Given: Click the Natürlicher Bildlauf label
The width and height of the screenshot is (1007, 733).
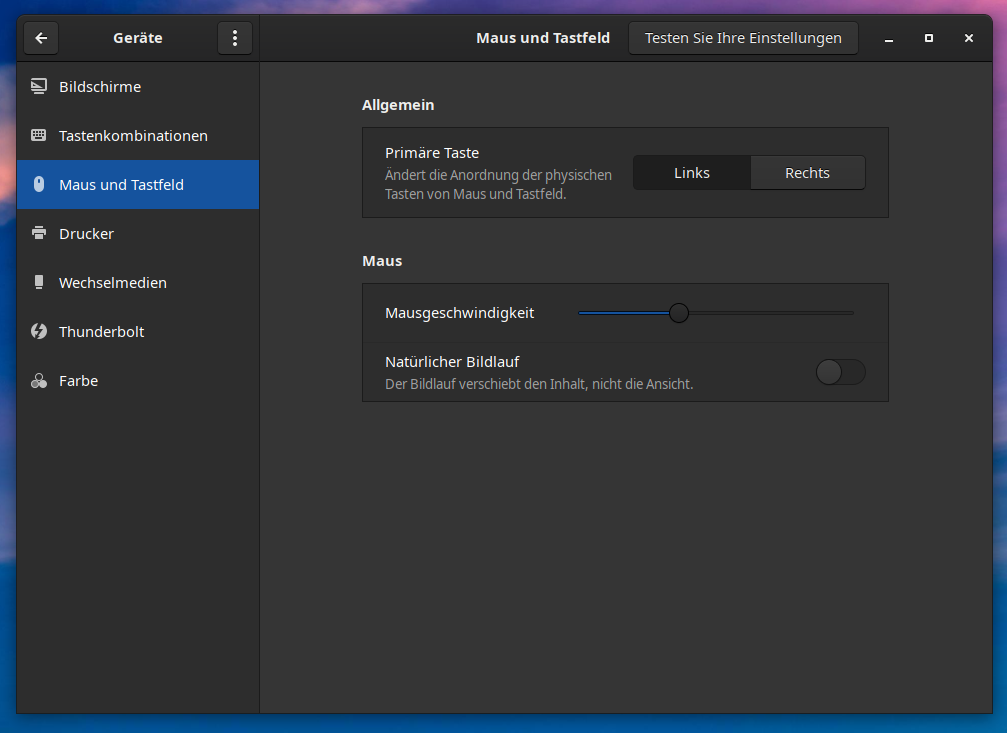Looking at the screenshot, I should [x=452, y=362].
